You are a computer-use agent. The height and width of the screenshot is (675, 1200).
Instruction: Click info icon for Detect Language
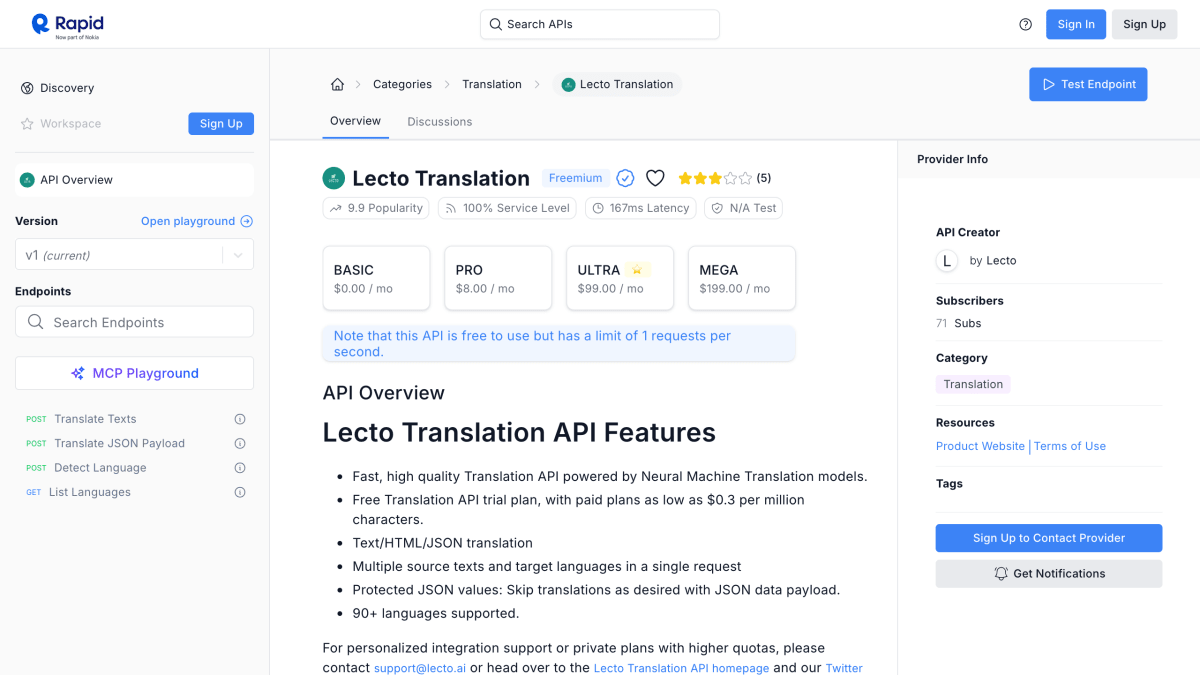point(240,468)
